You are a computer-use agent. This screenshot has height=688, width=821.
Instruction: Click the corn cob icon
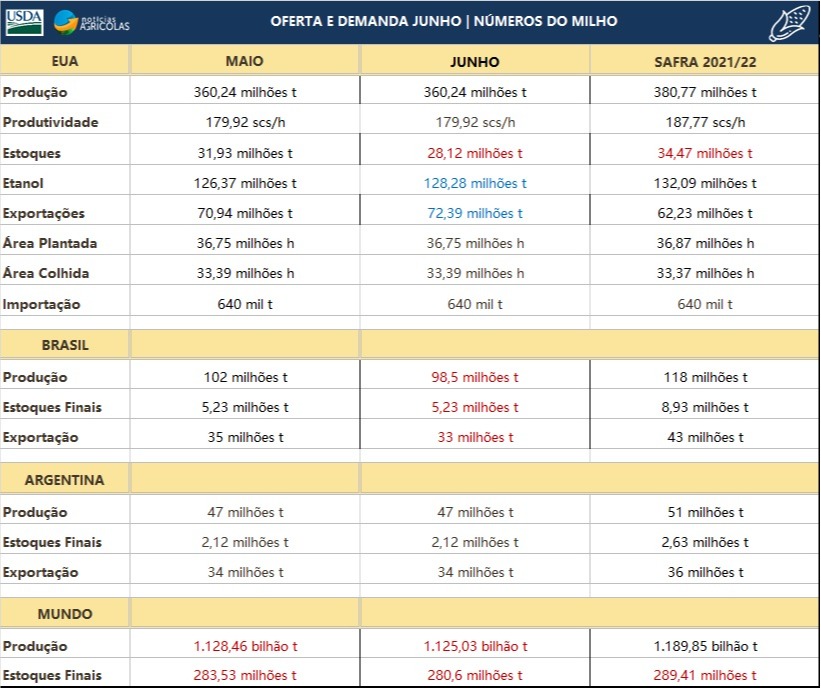click(x=790, y=22)
